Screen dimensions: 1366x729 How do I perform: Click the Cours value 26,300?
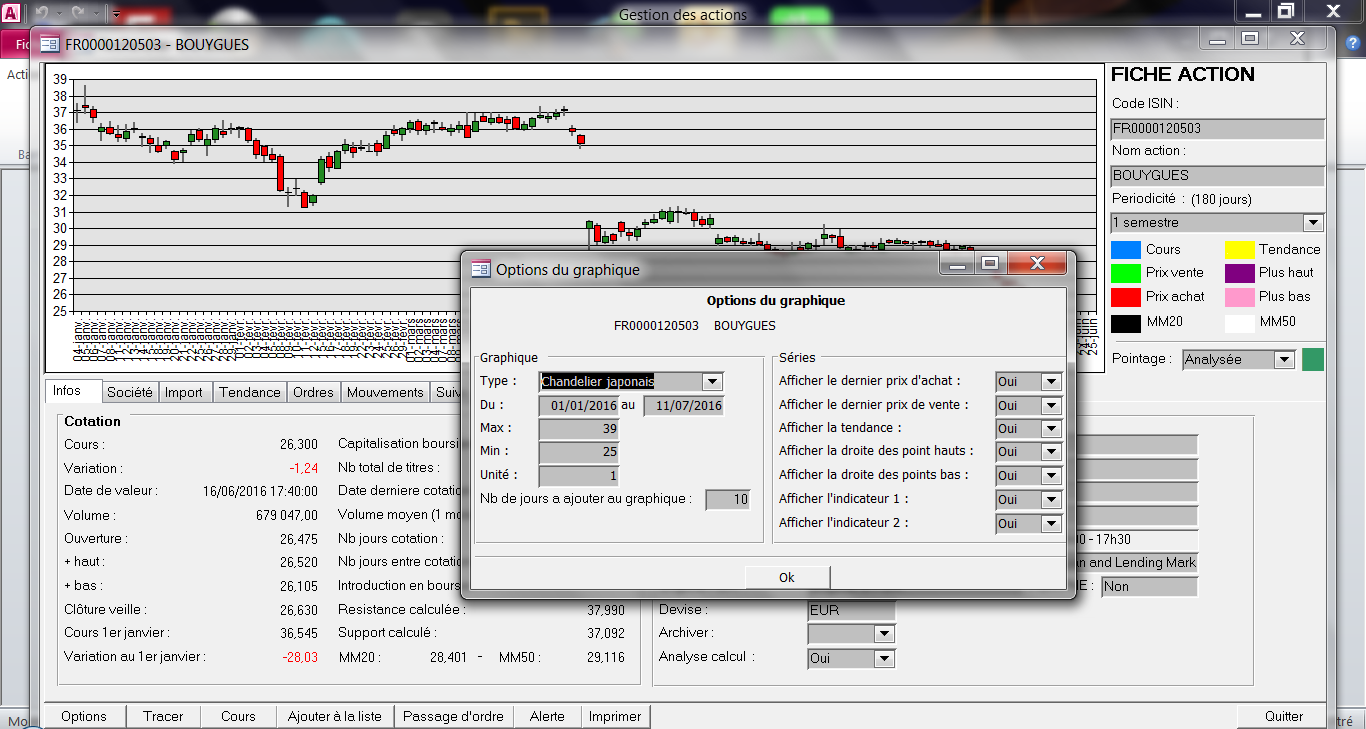(x=299, y=445)
